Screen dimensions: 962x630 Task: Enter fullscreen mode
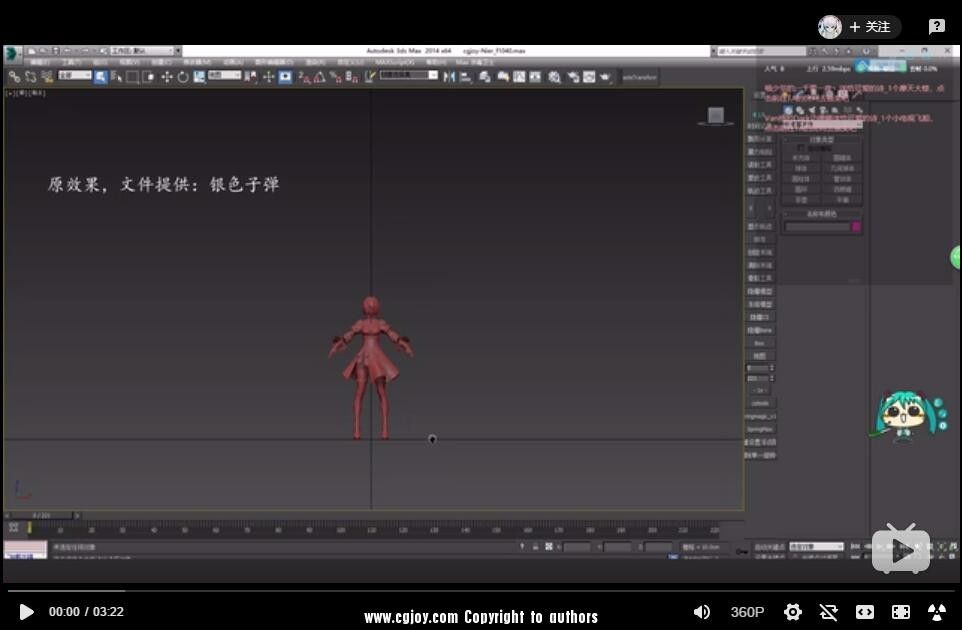pos(901,612)
